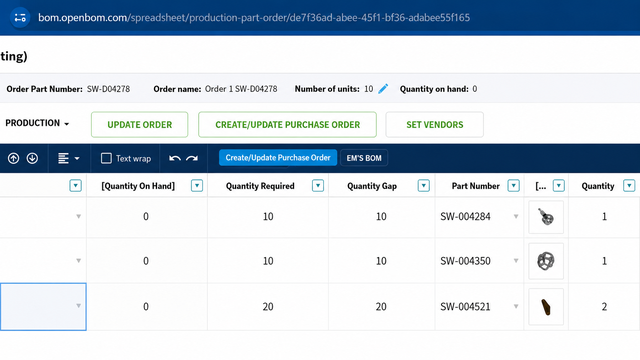This screenshot has width=640, height=360.
Task: Select Quantity Required 20 cell for SW-004521
Action: 268,307
